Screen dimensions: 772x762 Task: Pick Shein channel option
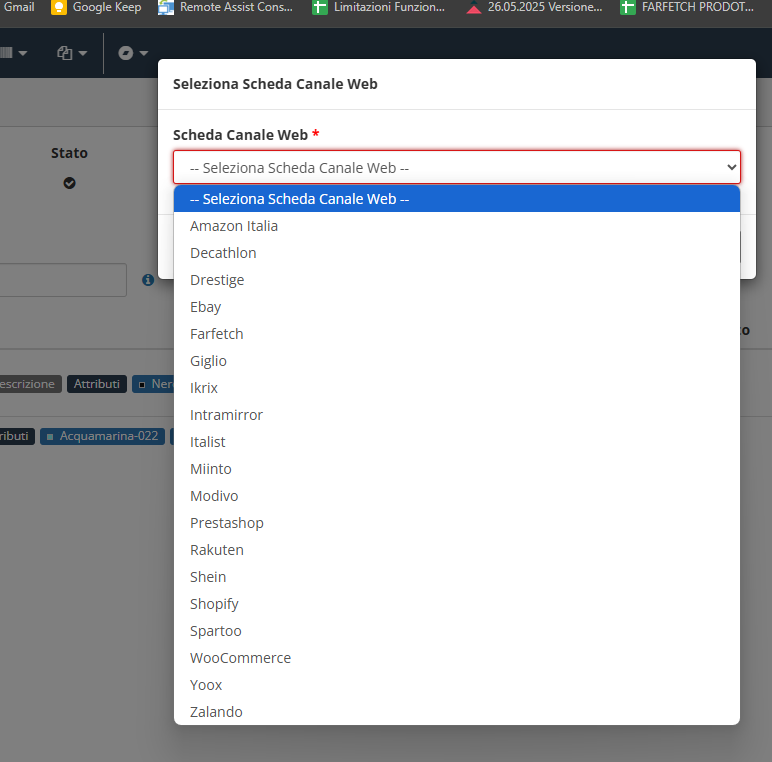pos(456,577)
